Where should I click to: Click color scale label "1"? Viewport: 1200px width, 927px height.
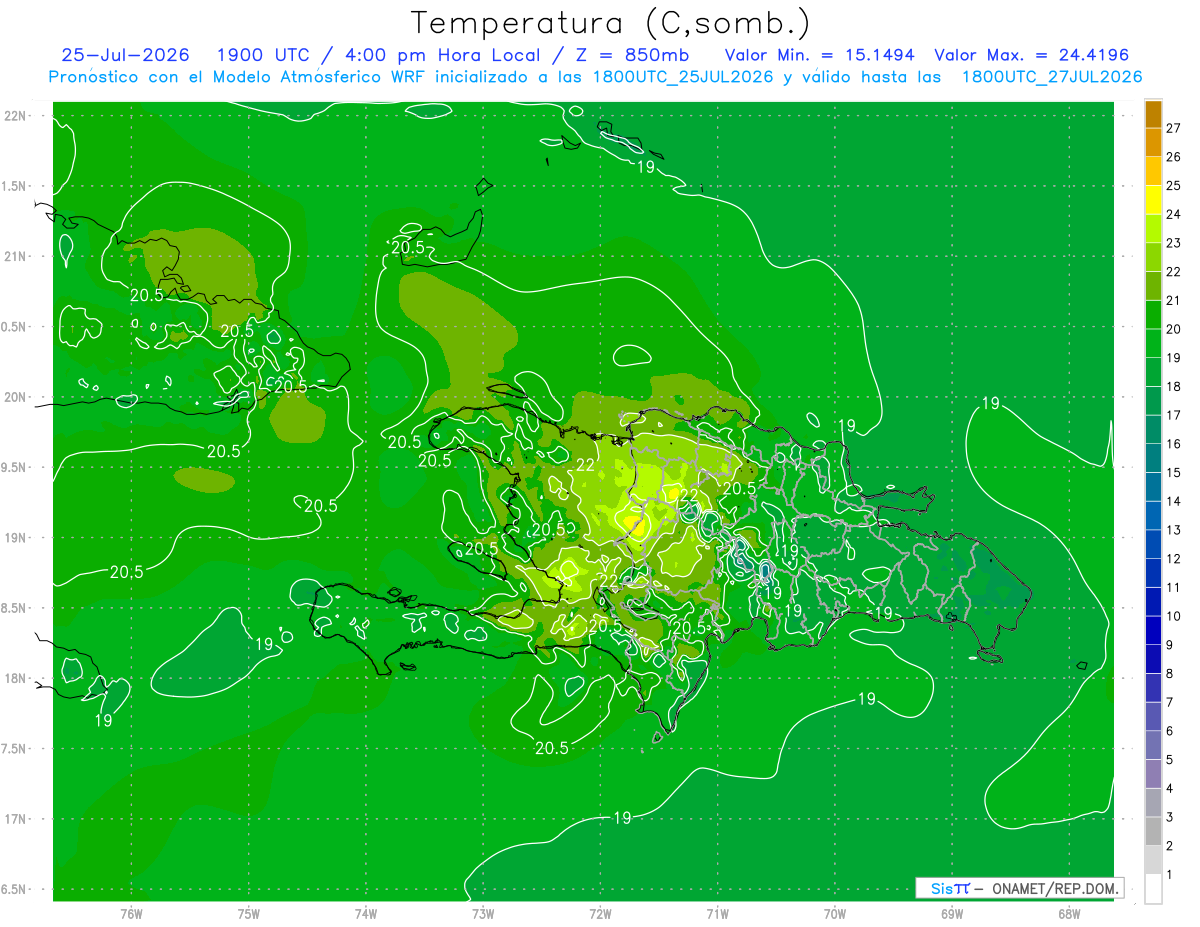click(1170, 874)
